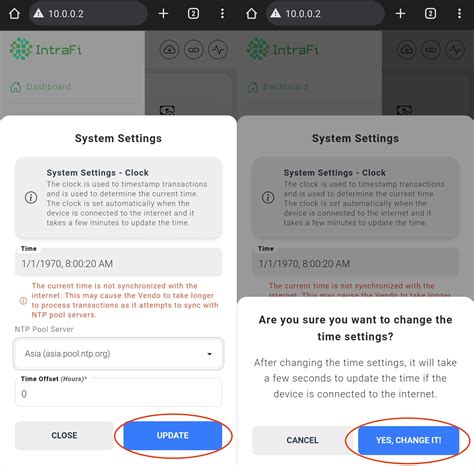474x466 pixels.
Task: Click the UPDATE button
Action: click(x=173, y=435)
